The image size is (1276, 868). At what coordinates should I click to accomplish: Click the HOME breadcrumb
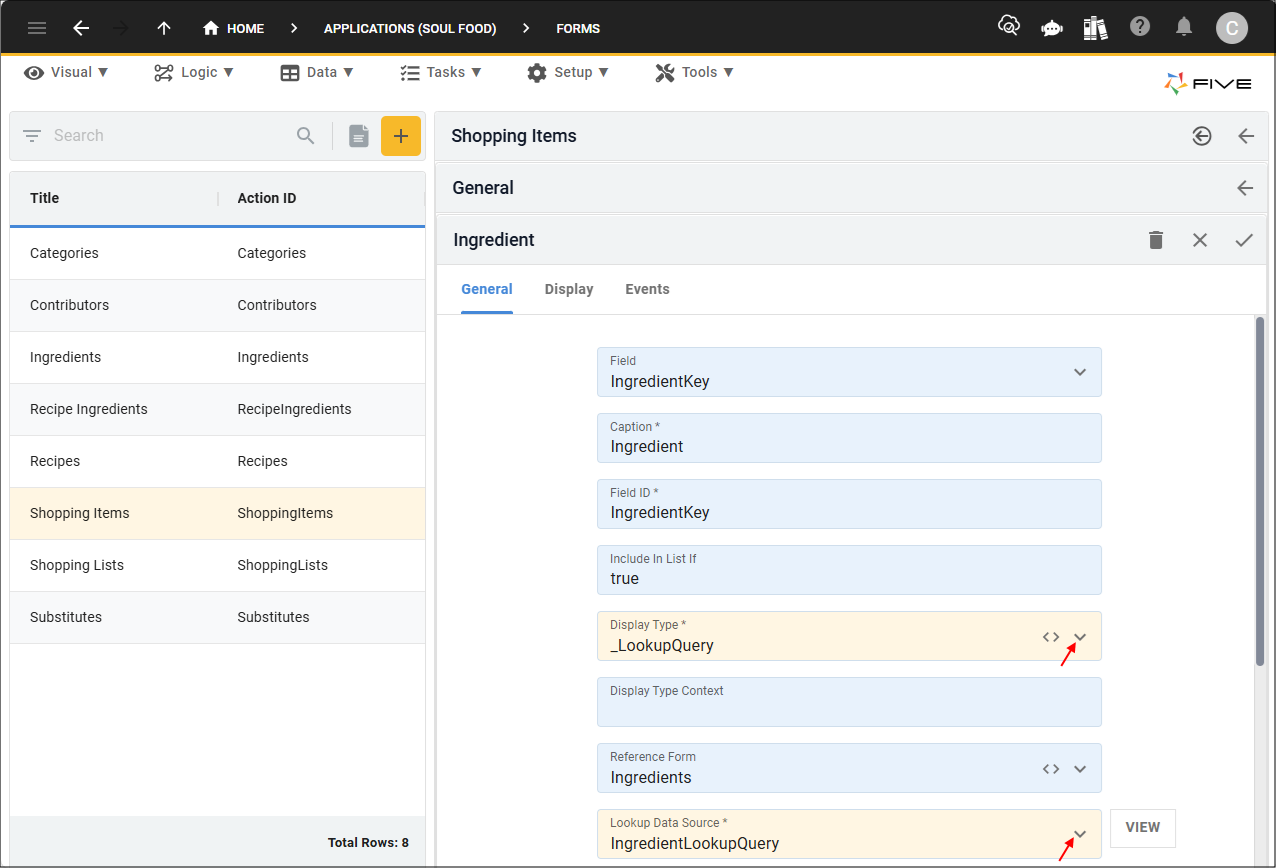(x=234, y=28)
